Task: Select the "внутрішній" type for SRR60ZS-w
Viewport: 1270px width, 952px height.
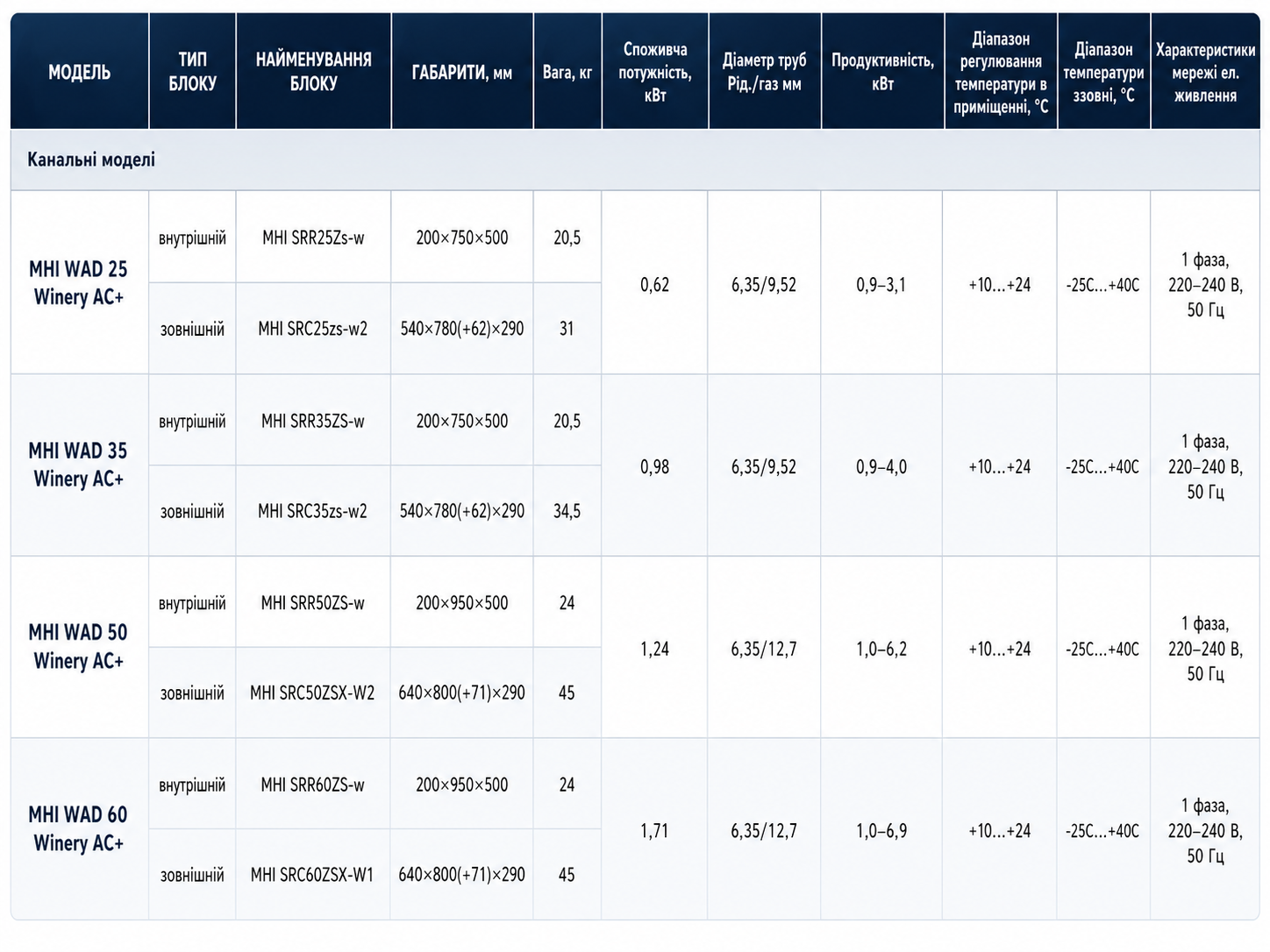Action: pos(192,785)
